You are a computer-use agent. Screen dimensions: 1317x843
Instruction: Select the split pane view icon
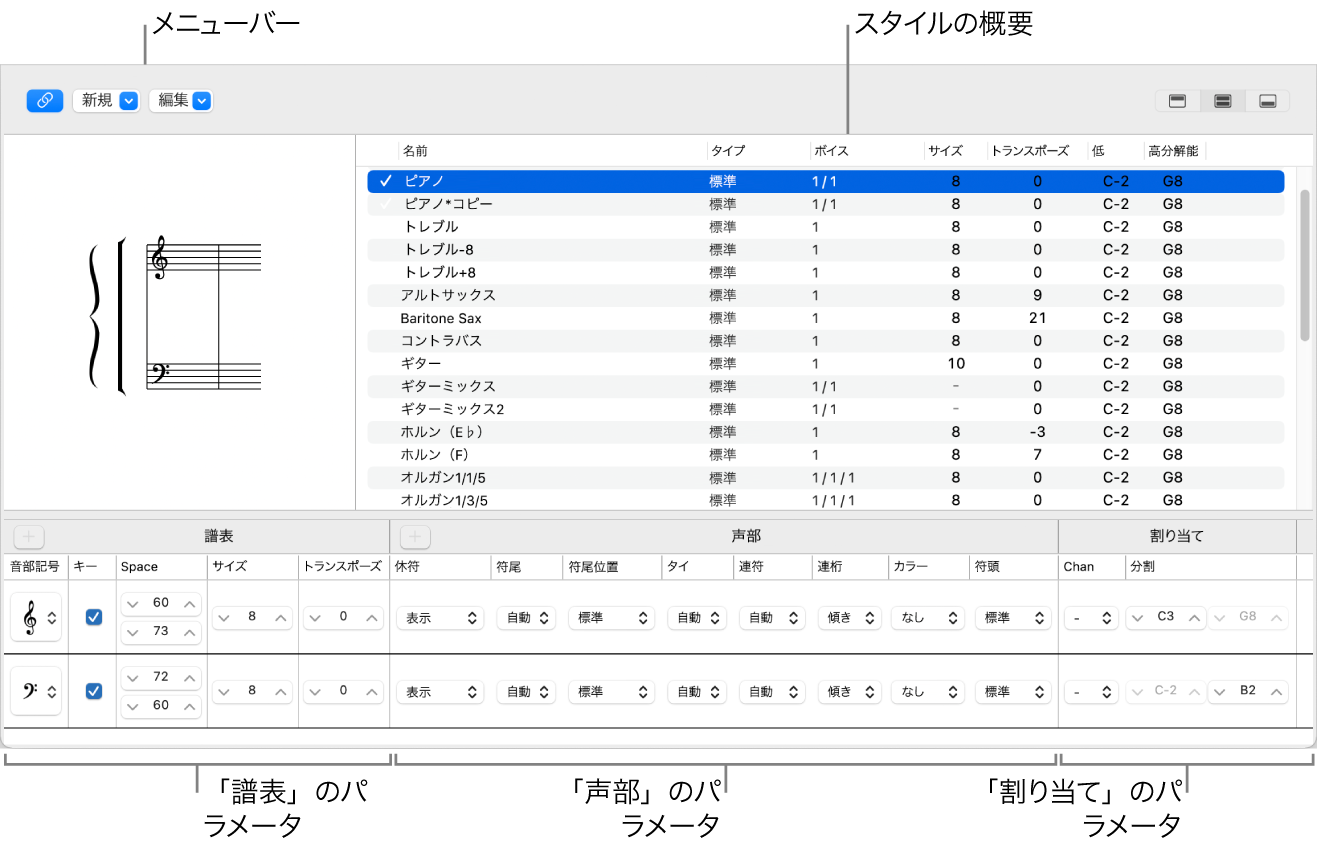click(x=1222, y=100)
